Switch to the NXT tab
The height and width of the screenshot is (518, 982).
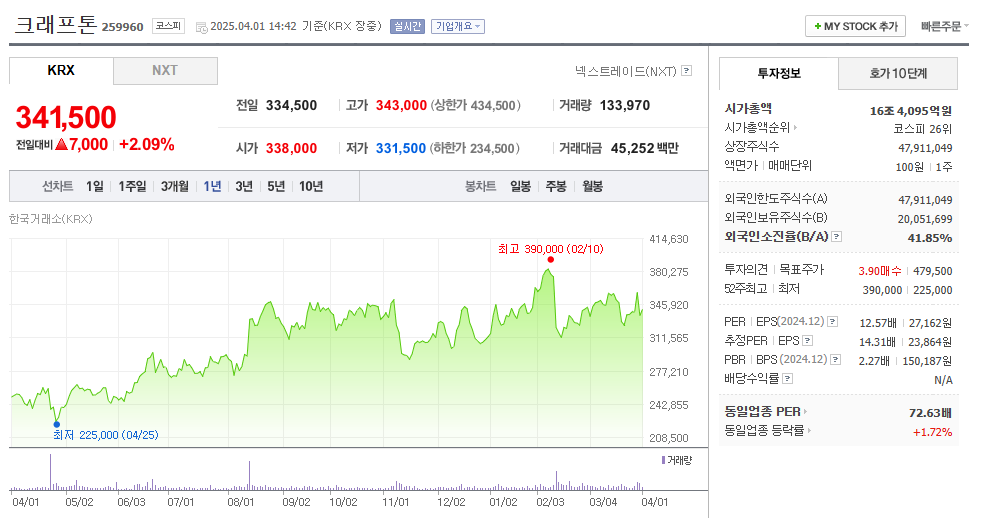[165, 71]
